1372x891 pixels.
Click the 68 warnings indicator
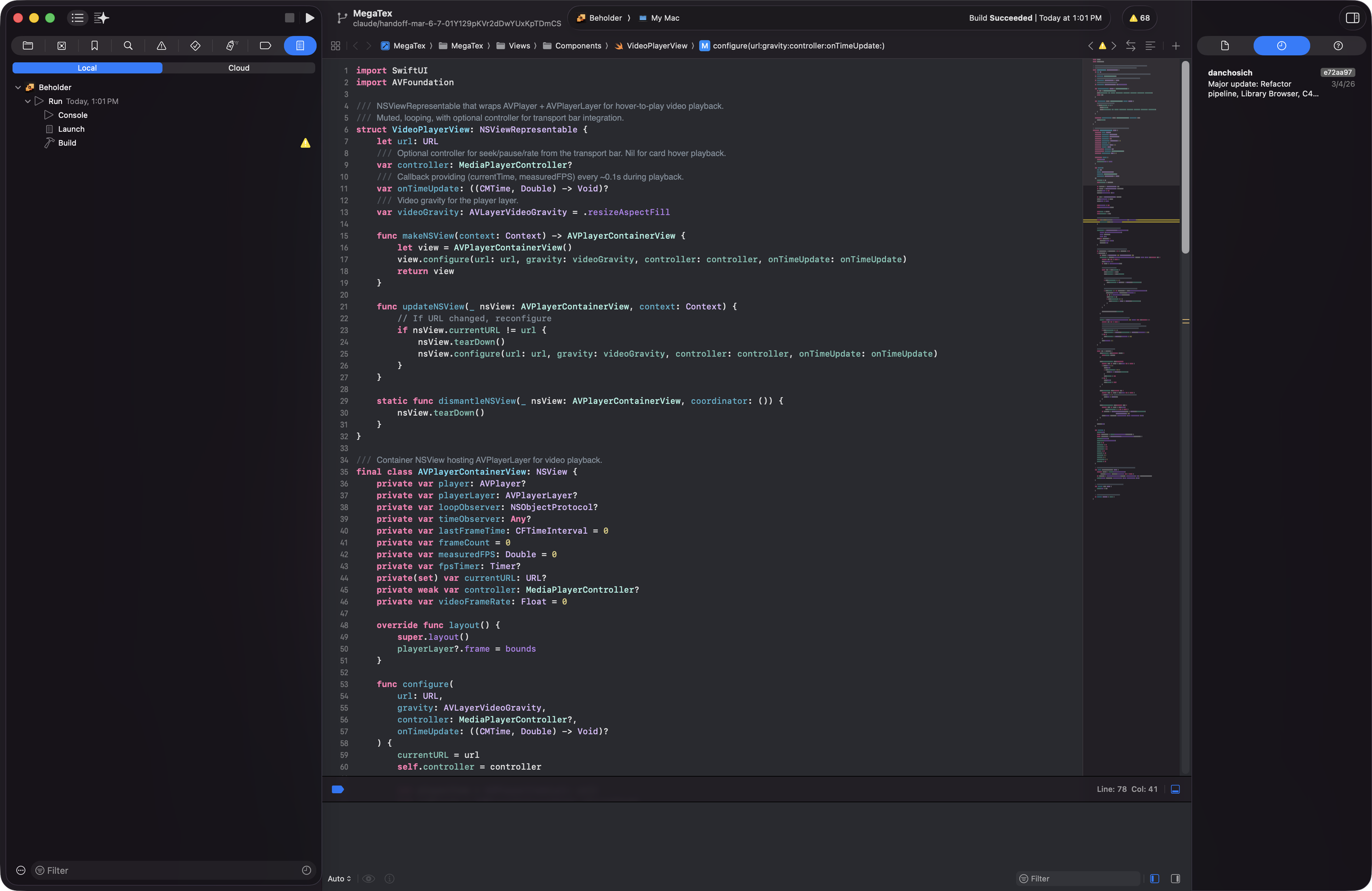[x=1139, y=18]
